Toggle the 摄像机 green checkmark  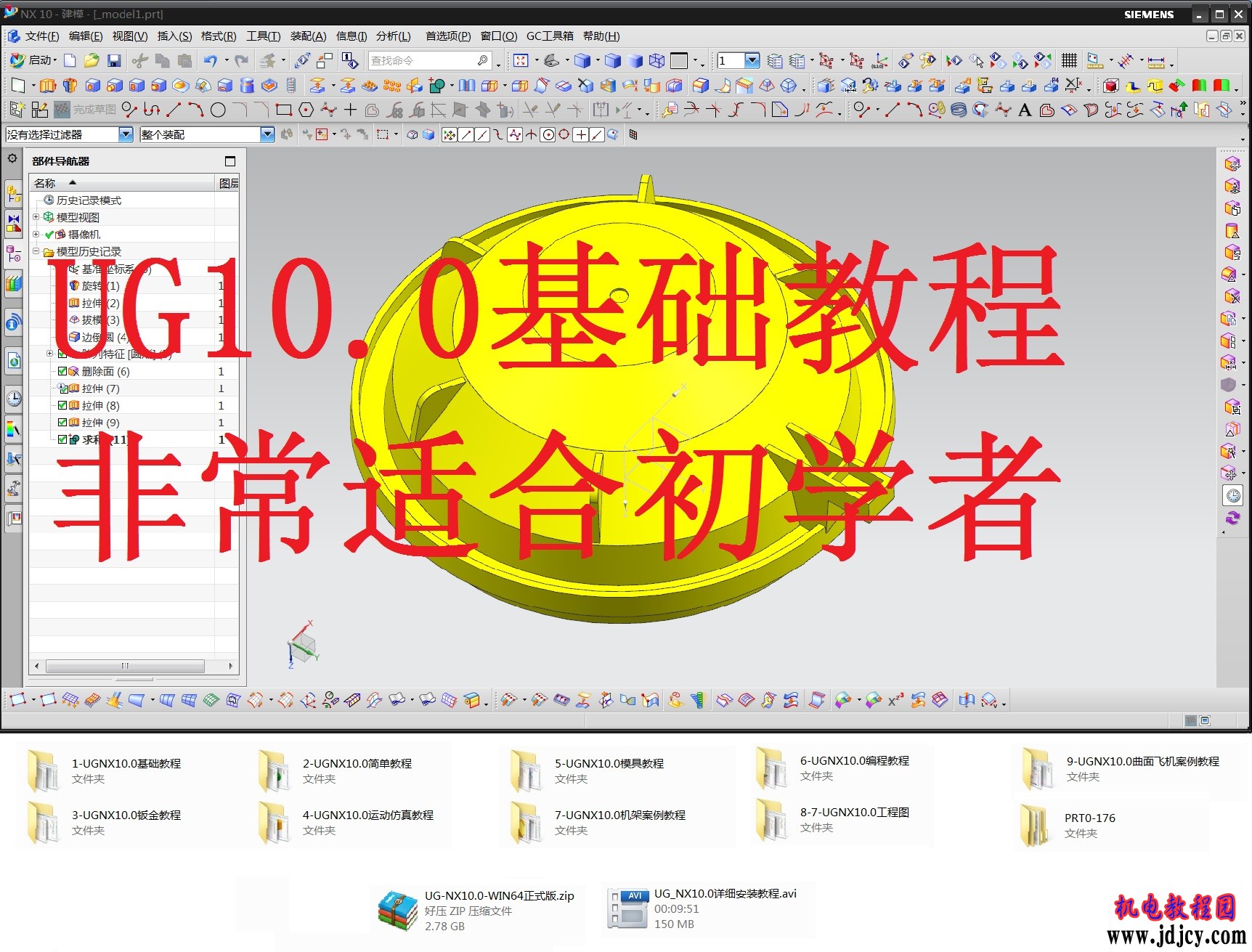pos(49,235)
